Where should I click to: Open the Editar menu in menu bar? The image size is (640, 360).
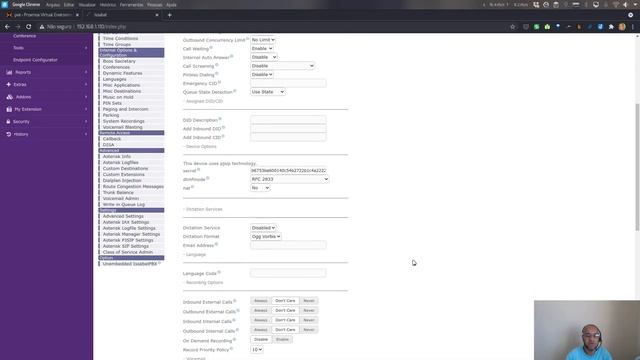pos(69,4)
